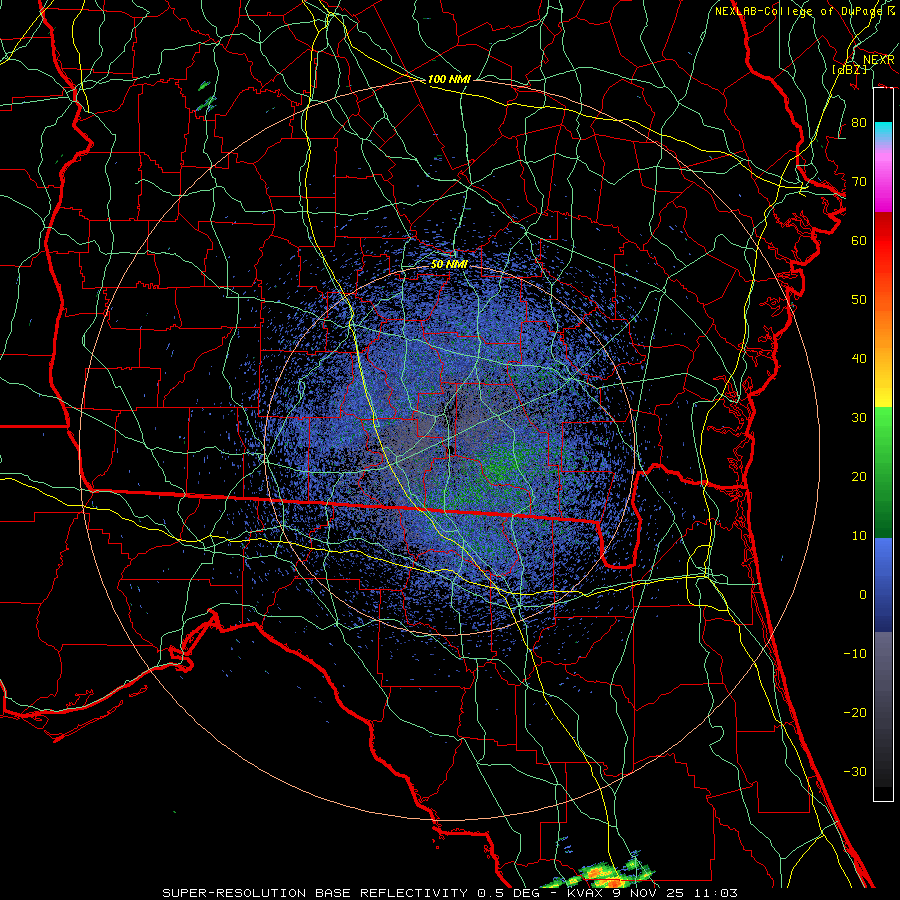Click the 30 value on dBZ scale
The width and height of the screenshot is (900, 900).
click(859, 418)
